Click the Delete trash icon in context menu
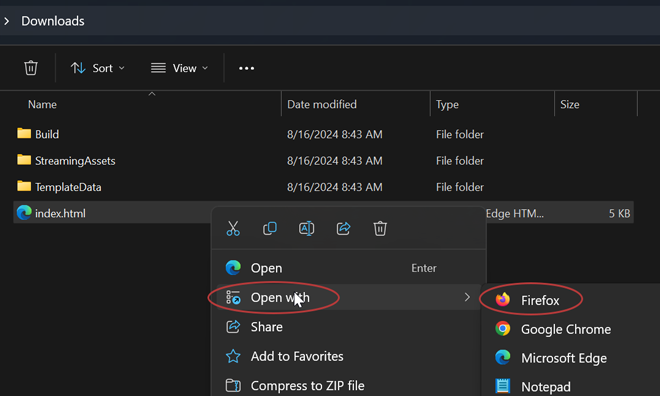This screenshot has height=396, width=660. click(x=380, y=229)
